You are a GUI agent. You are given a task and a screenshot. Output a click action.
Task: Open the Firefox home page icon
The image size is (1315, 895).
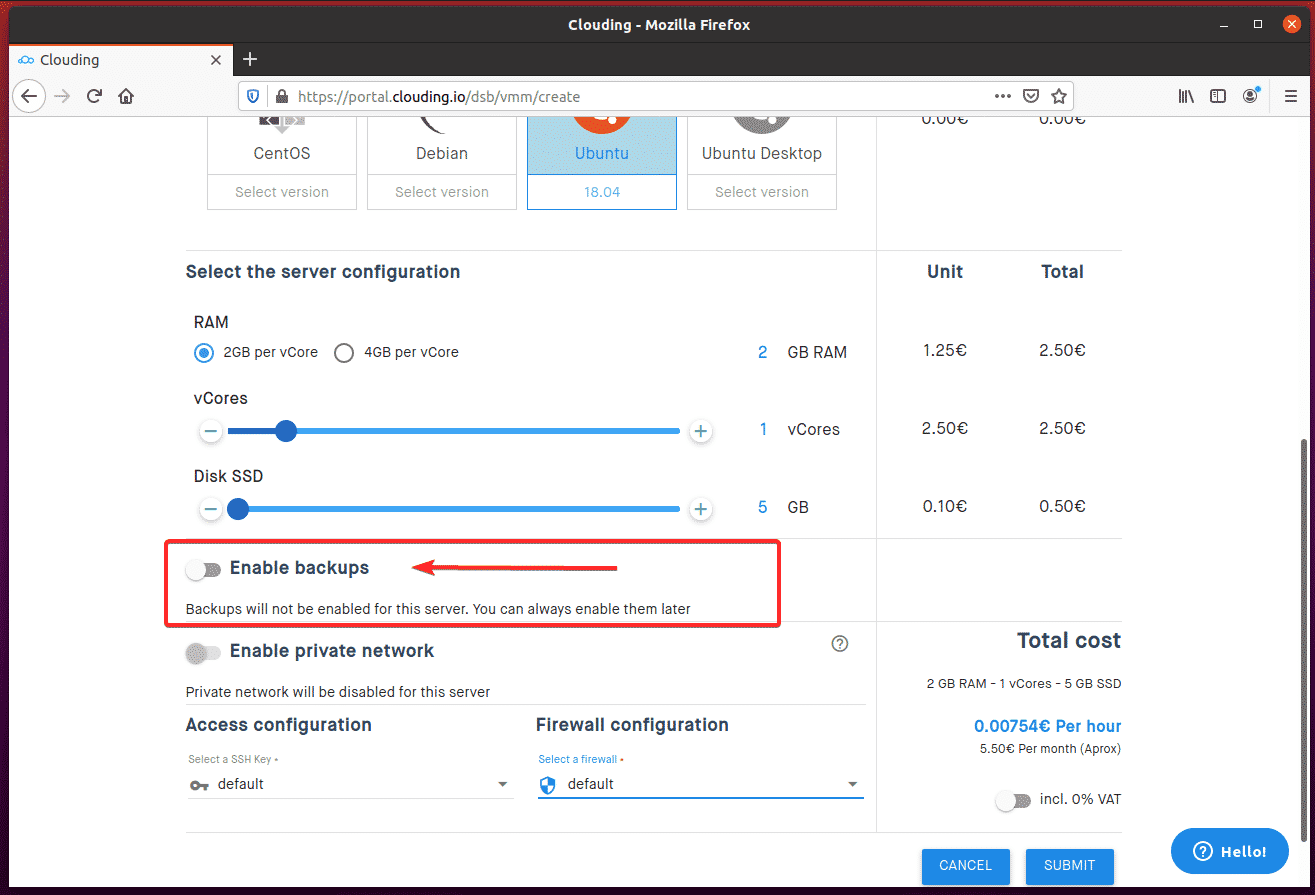tap(126, 97)
